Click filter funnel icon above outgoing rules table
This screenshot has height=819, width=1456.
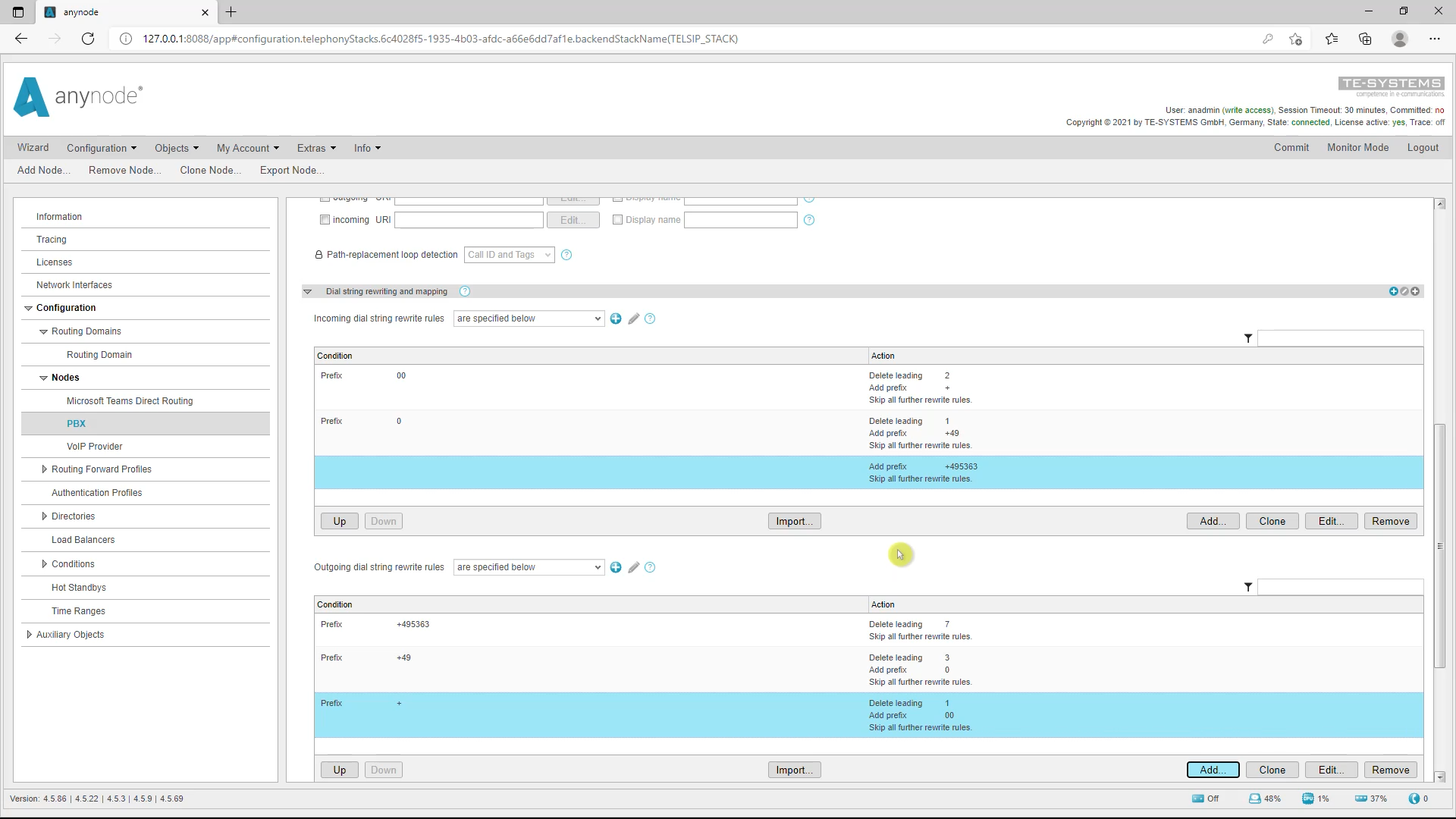[x=1248, y=587]
